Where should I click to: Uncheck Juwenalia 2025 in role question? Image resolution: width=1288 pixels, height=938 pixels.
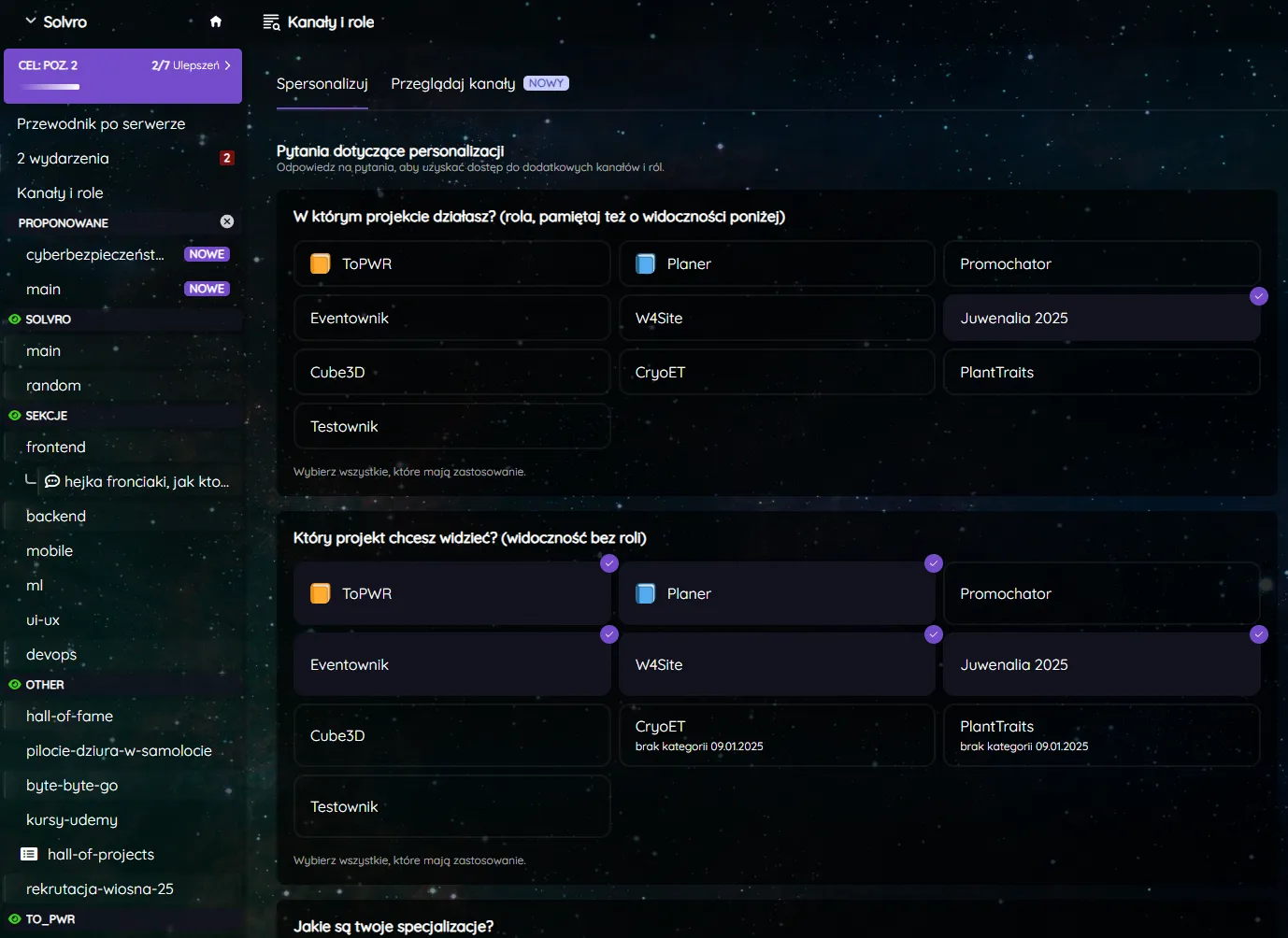[x=1101, y=319]
